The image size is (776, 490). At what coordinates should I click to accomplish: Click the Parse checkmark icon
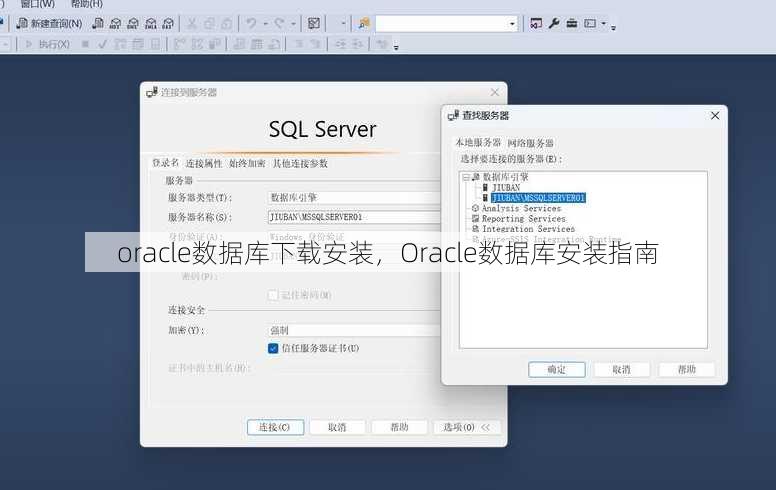102,44
